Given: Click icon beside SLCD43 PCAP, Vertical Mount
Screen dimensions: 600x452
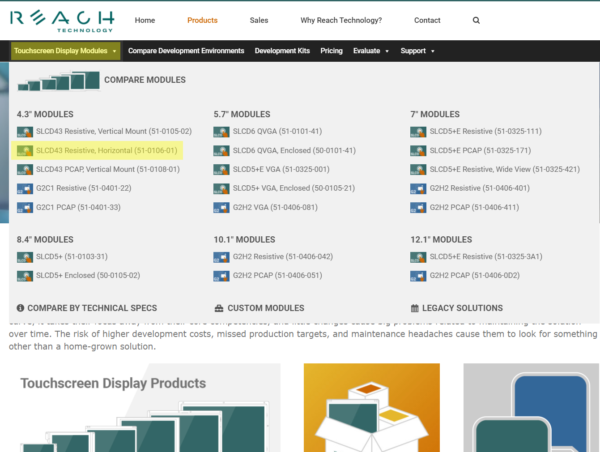Looking at the screenshot, I should point(25,170).
